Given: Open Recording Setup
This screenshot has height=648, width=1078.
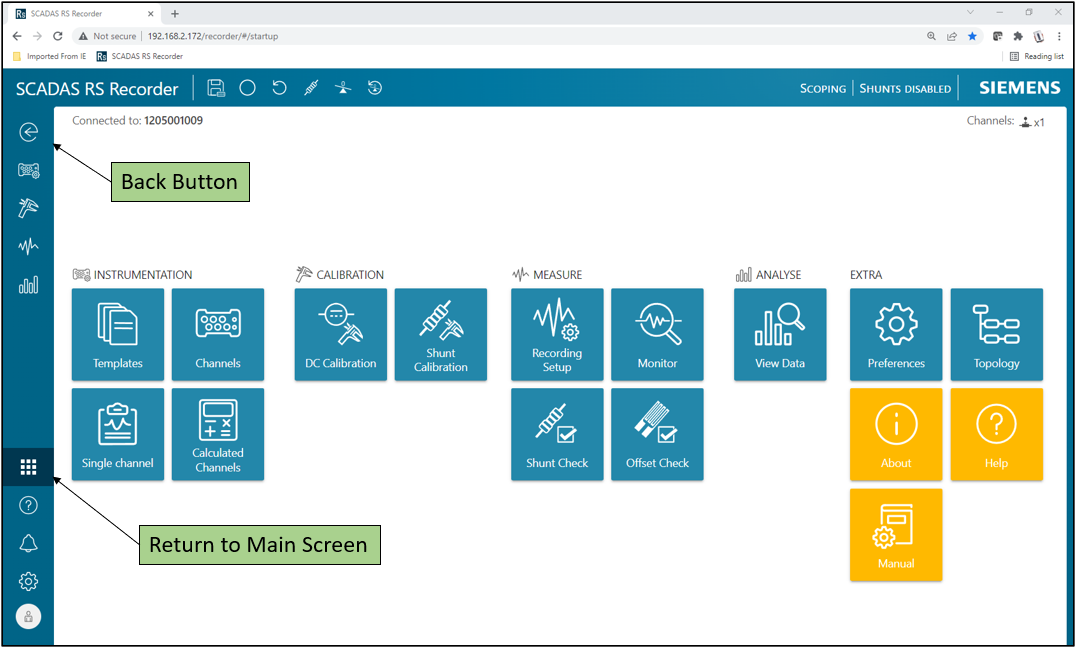Looking at the screenshot, I should tap(557, 334).
